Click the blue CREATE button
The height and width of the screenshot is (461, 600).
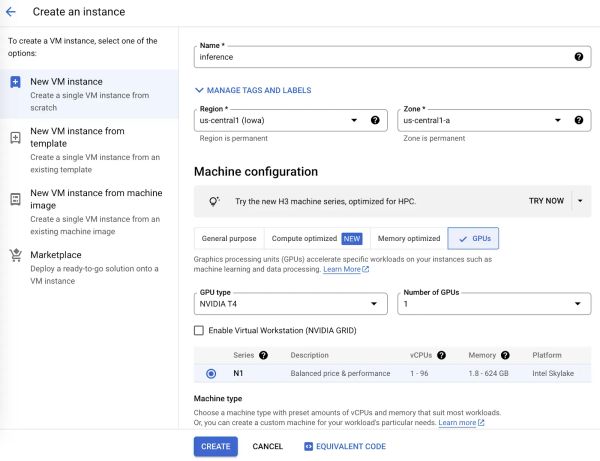(215, 446)
